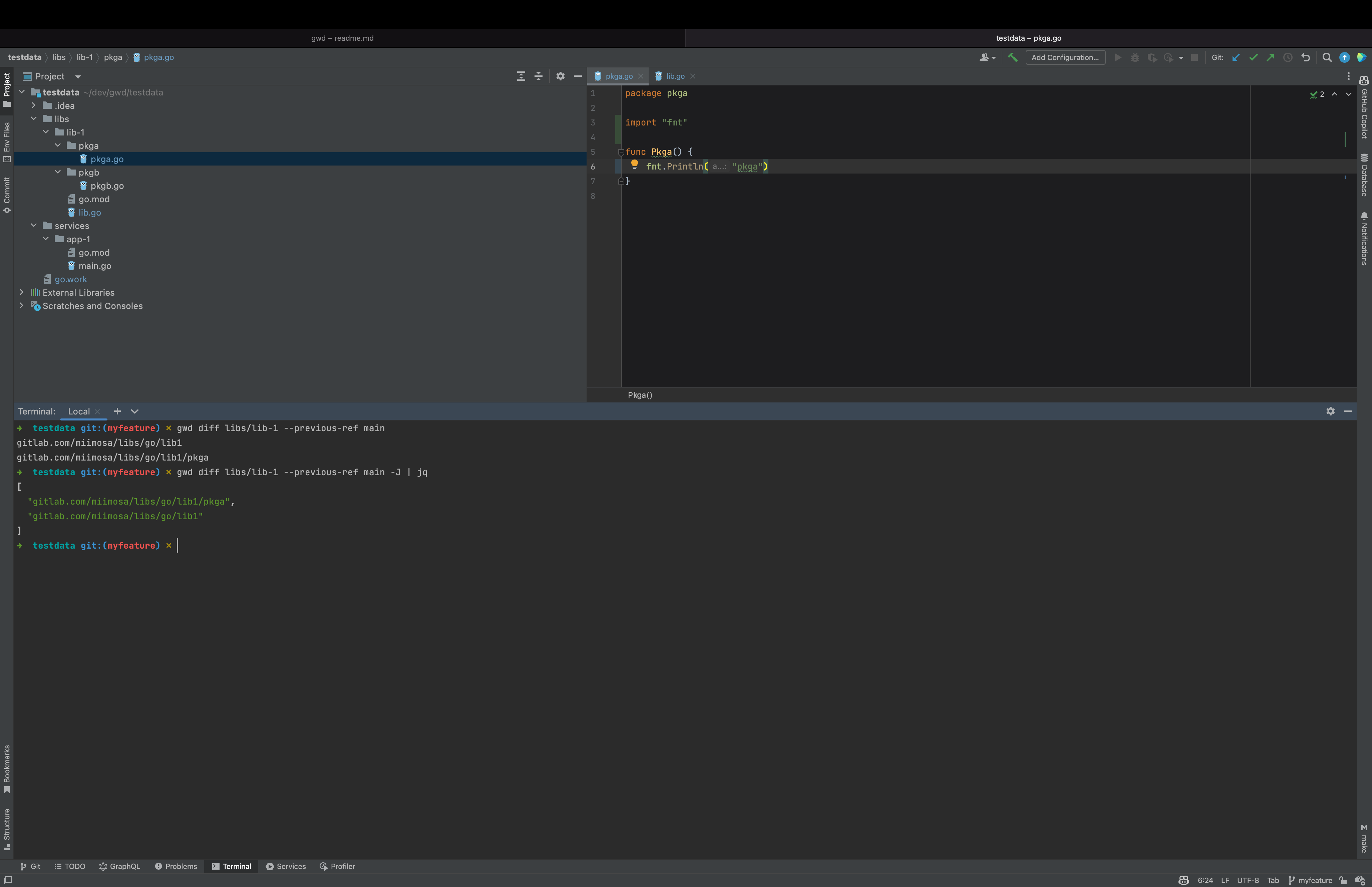Click the inspections checkmark widget showing 2
This screenshot has width=1372, height=887.
pyautogui.click(x=1317, y=94)
